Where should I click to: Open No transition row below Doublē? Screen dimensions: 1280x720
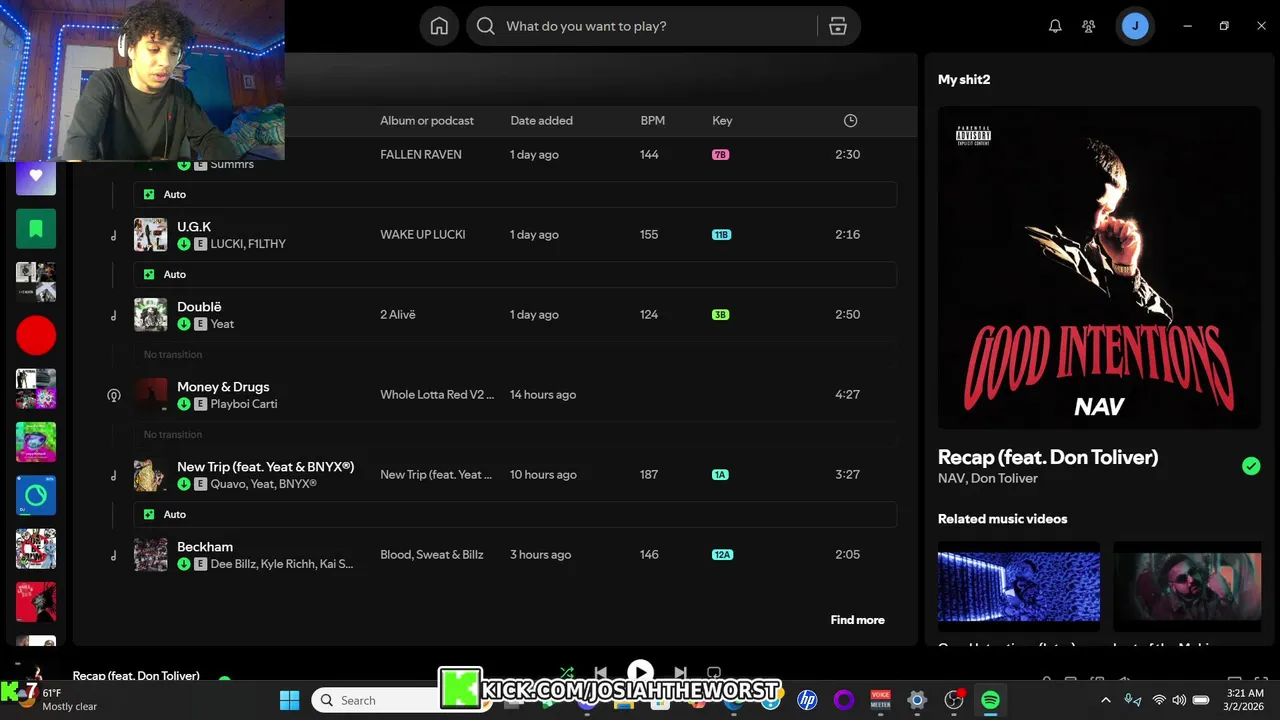tap(515, 354)
